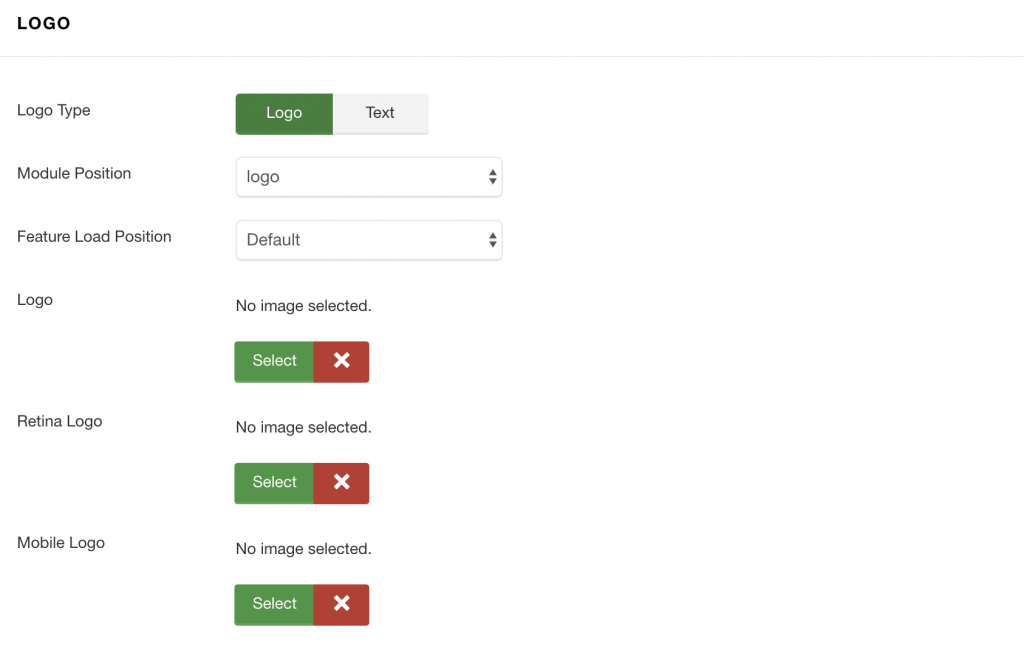Open the Module Position dropdown

(368, 176)
